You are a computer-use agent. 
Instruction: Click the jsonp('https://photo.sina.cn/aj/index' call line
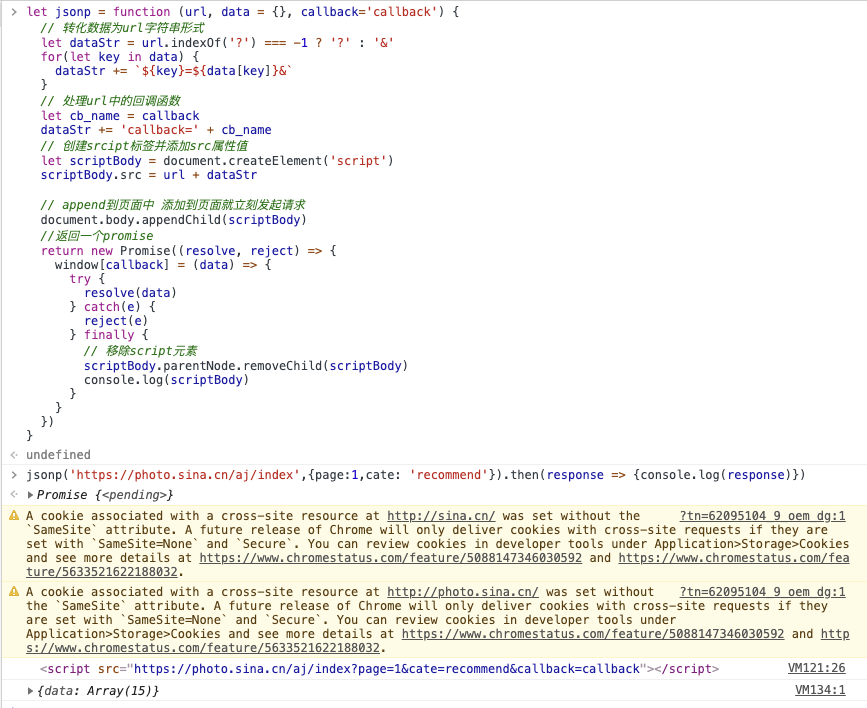(416, 475)
